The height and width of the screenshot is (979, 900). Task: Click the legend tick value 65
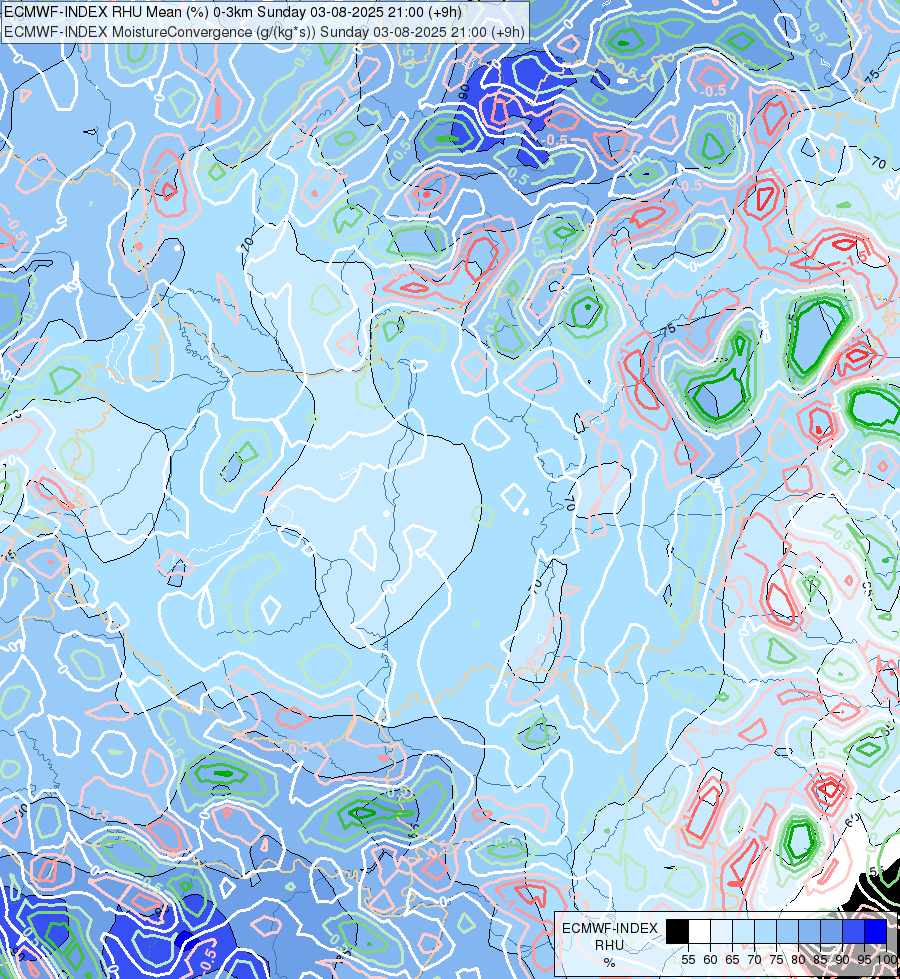pos(732,960)
